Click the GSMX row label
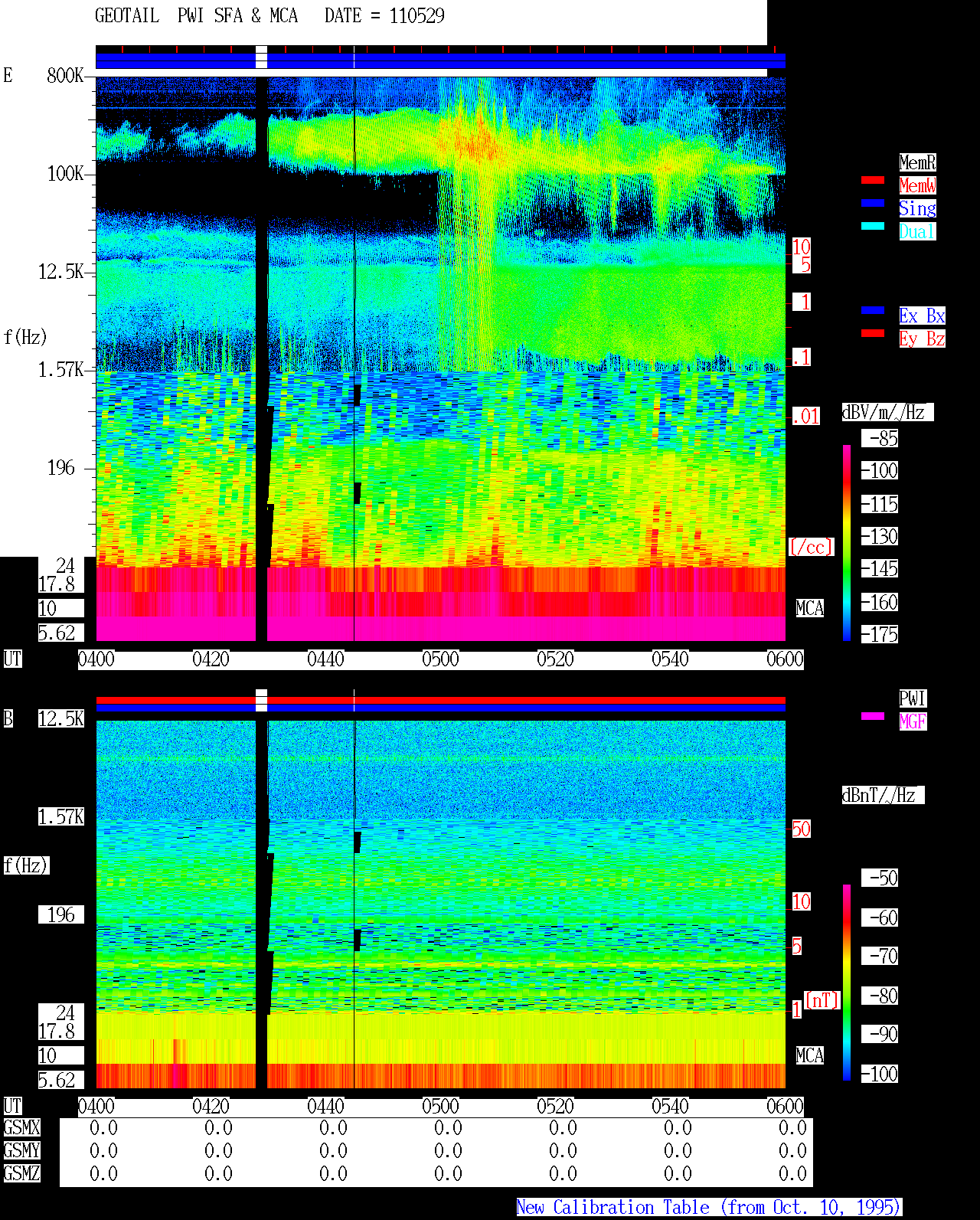This screenshot has height=1220, width=980. [22, 1128]
